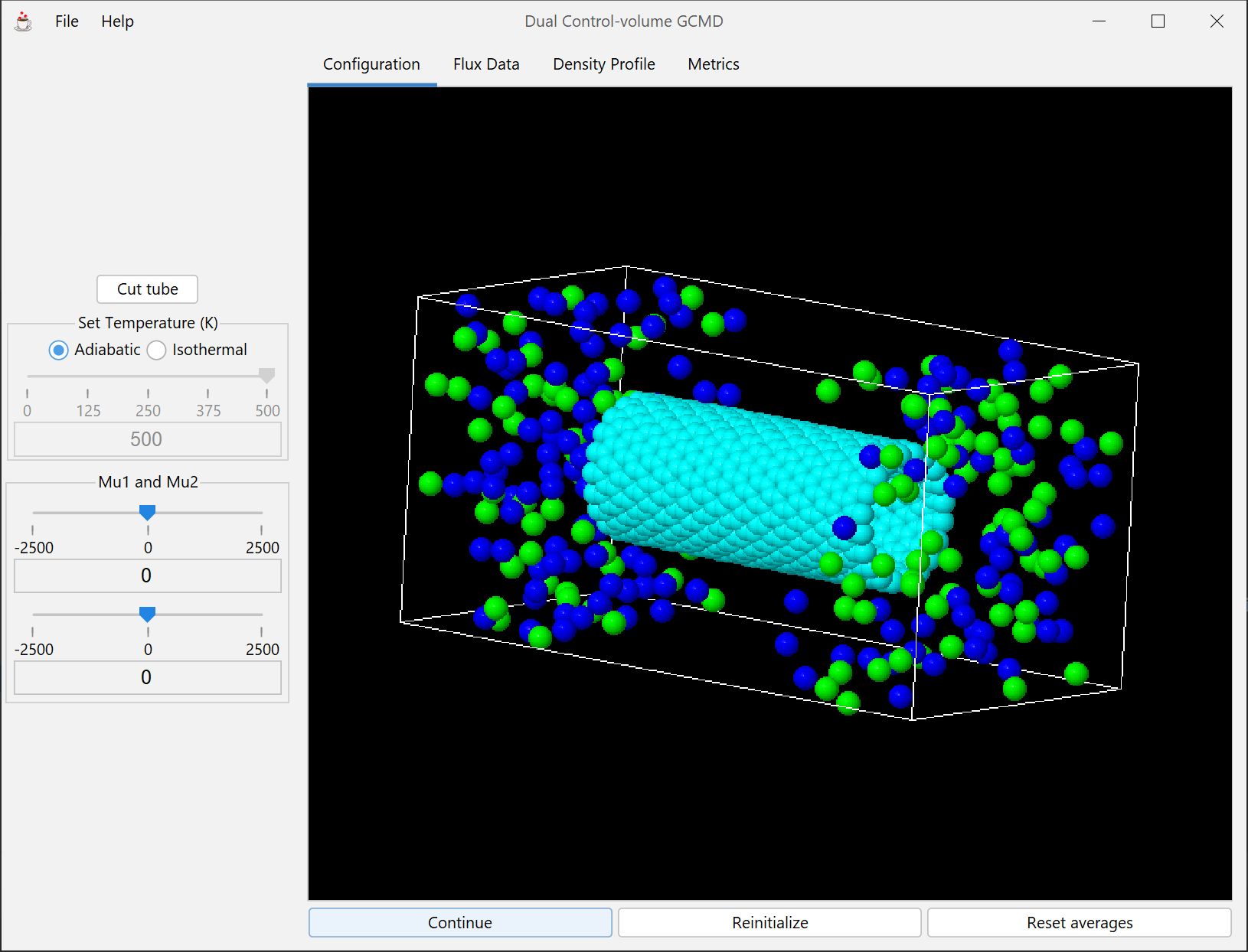Open the Density Profile tab
The height and width of the screenshot is (952, 1248).
pyautogui.click(x=604, y=64)
